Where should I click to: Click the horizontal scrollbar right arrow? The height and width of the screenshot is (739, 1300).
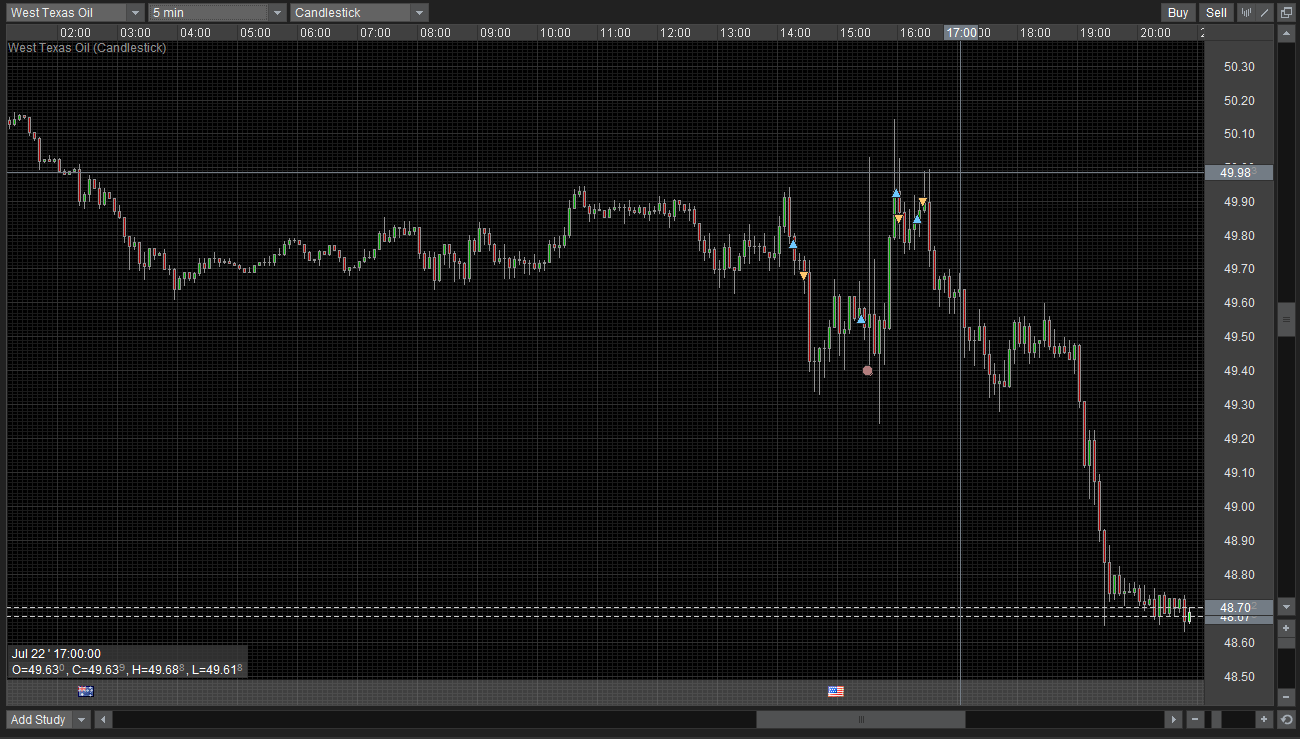pos(1173,719)
